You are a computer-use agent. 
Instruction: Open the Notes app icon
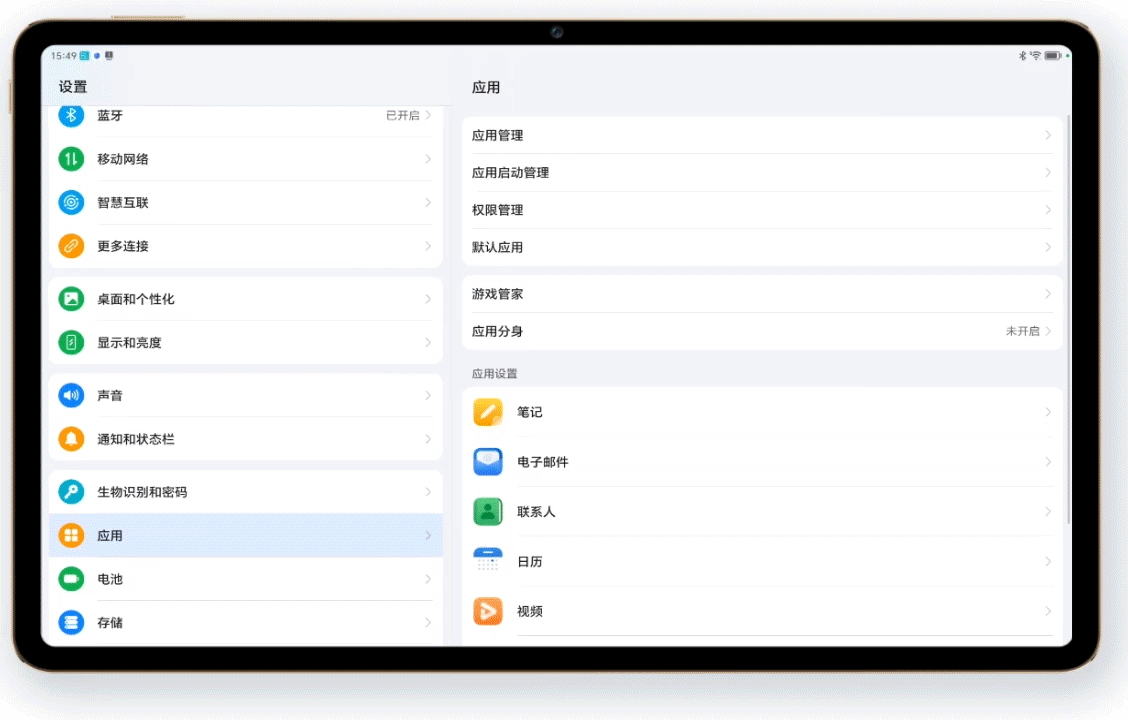coord(488,412)
